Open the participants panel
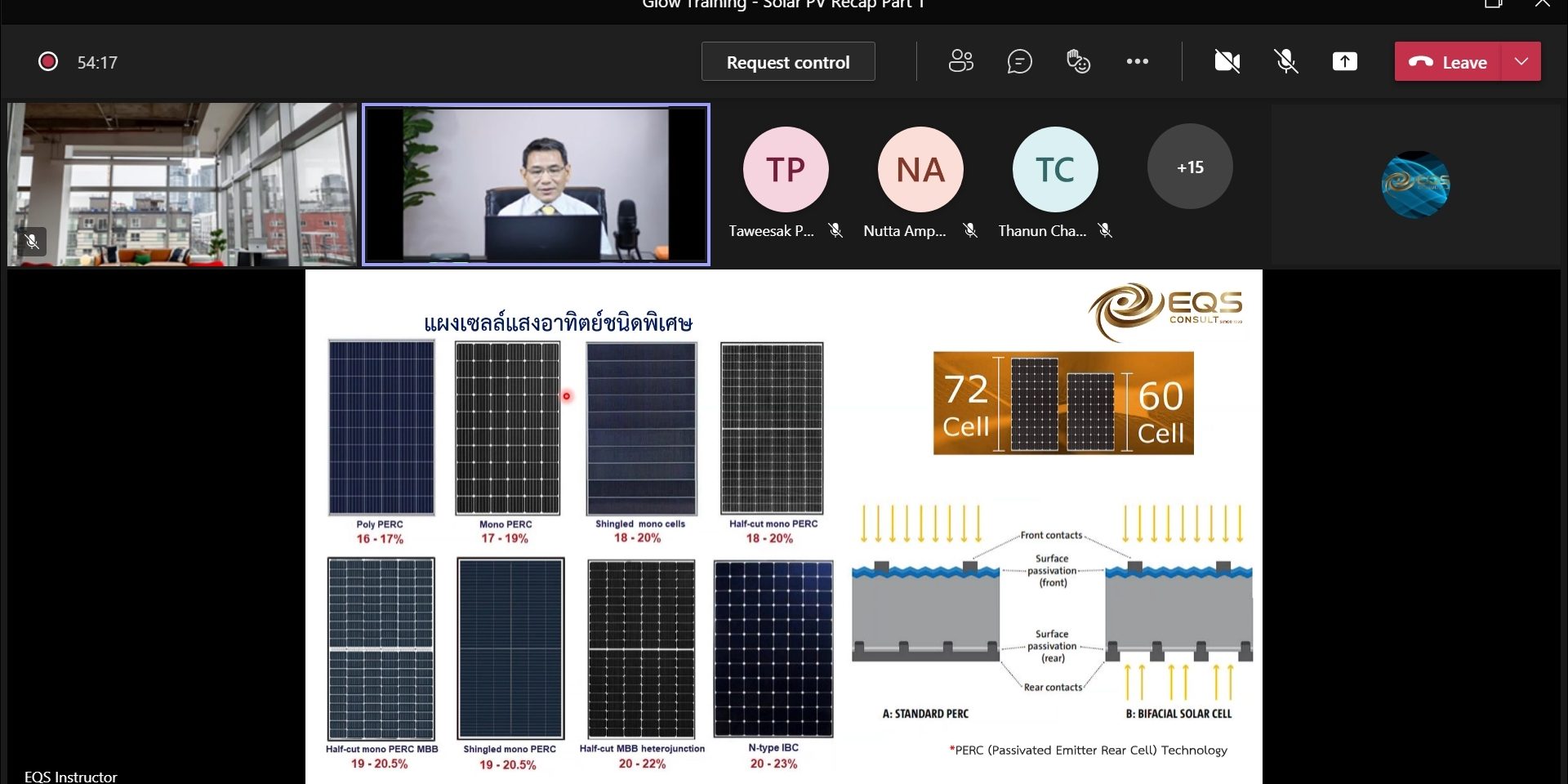Screen dimensions: 1568x784 click(x=960, y=61)
